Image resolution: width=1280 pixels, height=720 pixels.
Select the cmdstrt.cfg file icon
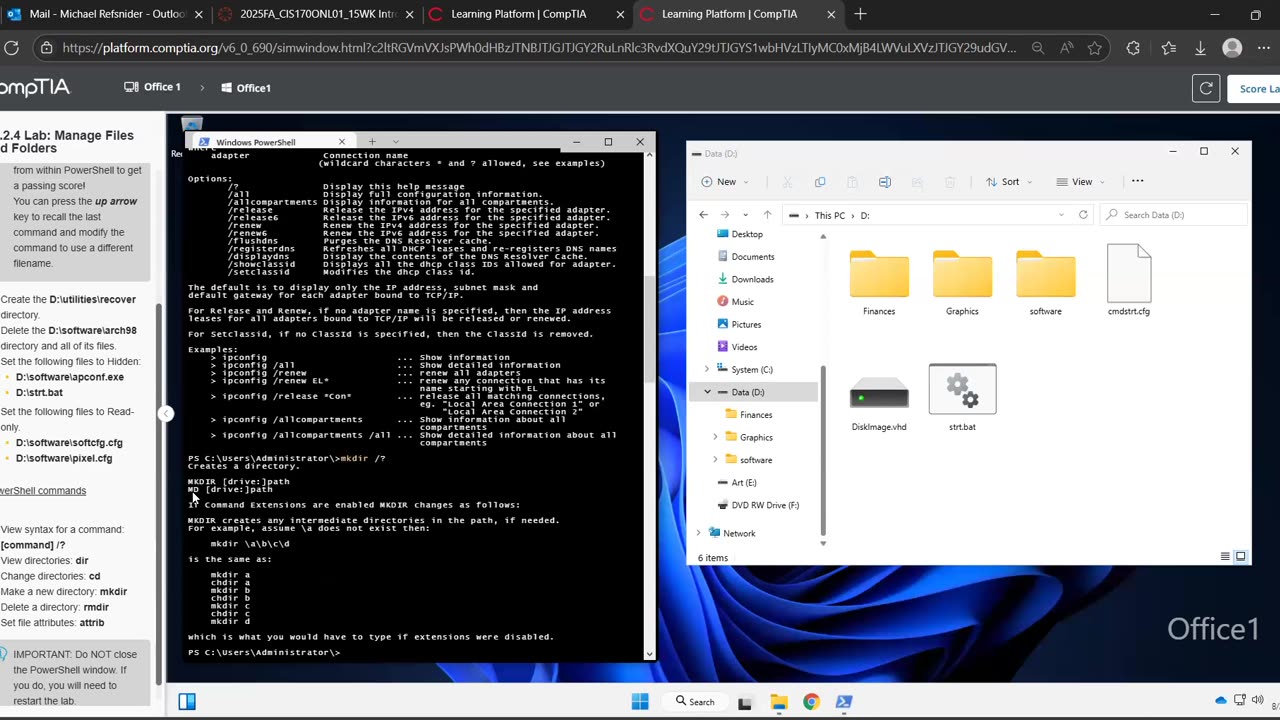point(1129,273)
